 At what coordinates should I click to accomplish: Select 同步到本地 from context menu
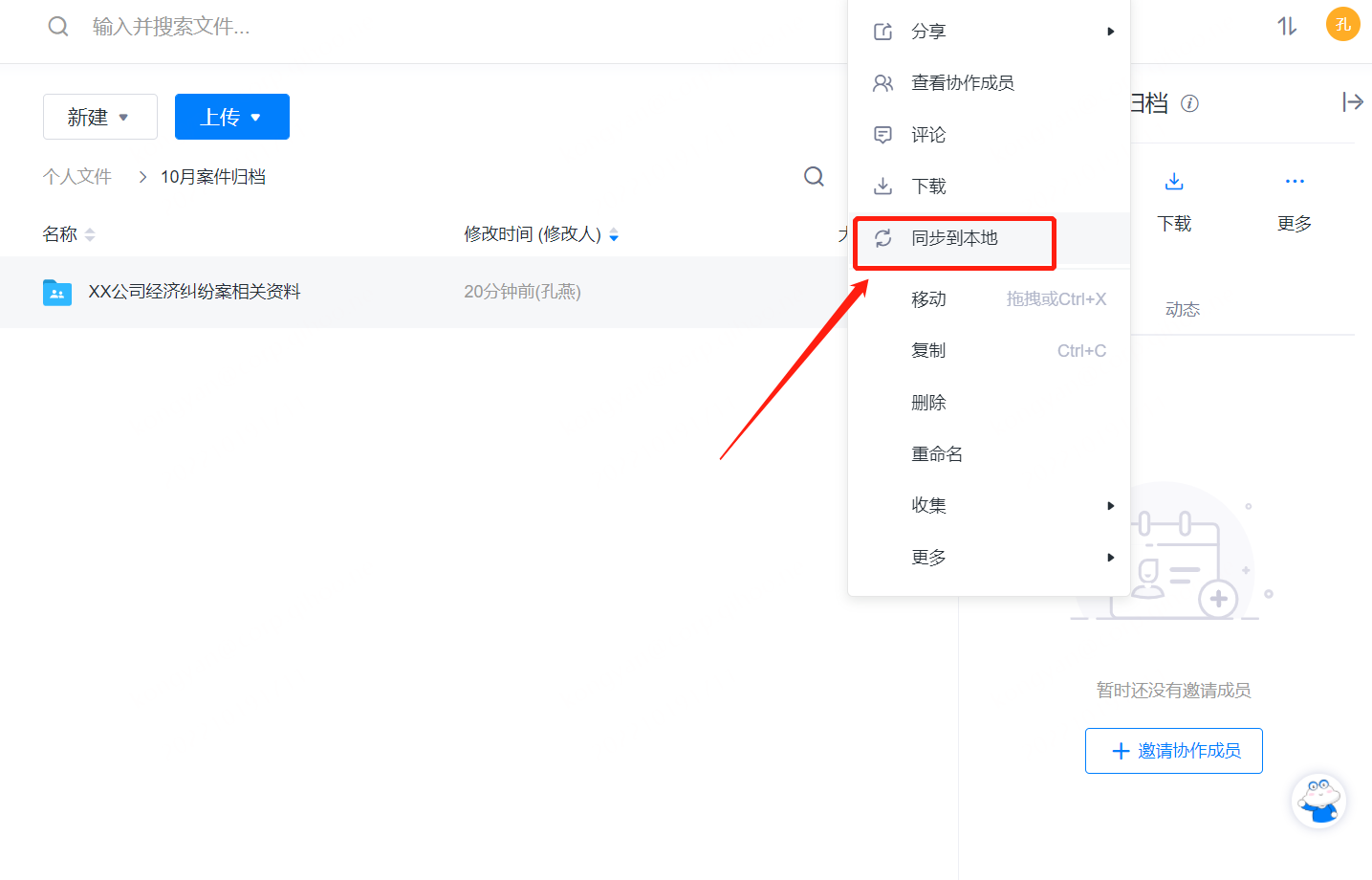(x=954, y=238)
